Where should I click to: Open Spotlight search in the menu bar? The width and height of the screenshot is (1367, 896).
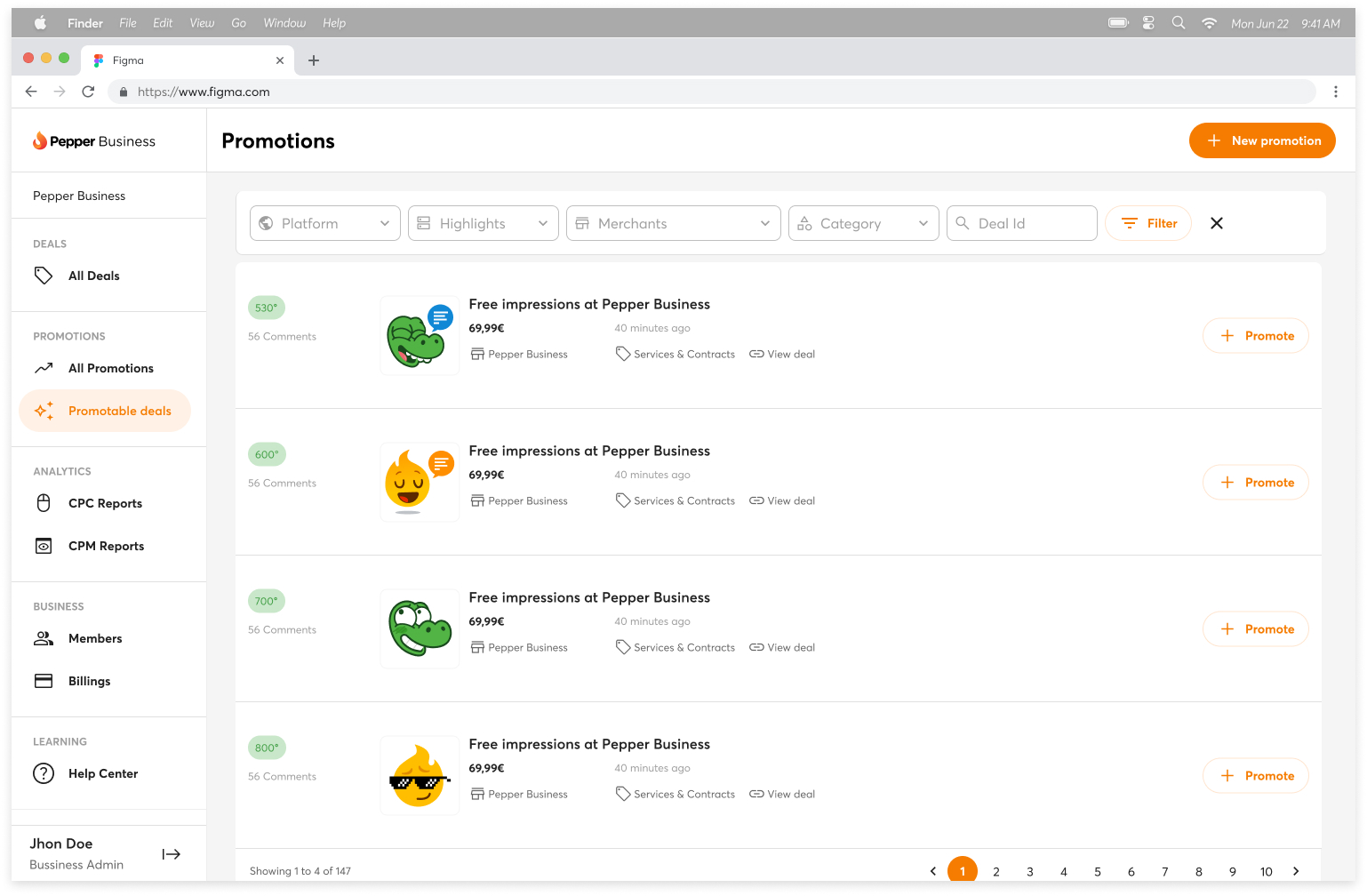[x=1179, y=23]
